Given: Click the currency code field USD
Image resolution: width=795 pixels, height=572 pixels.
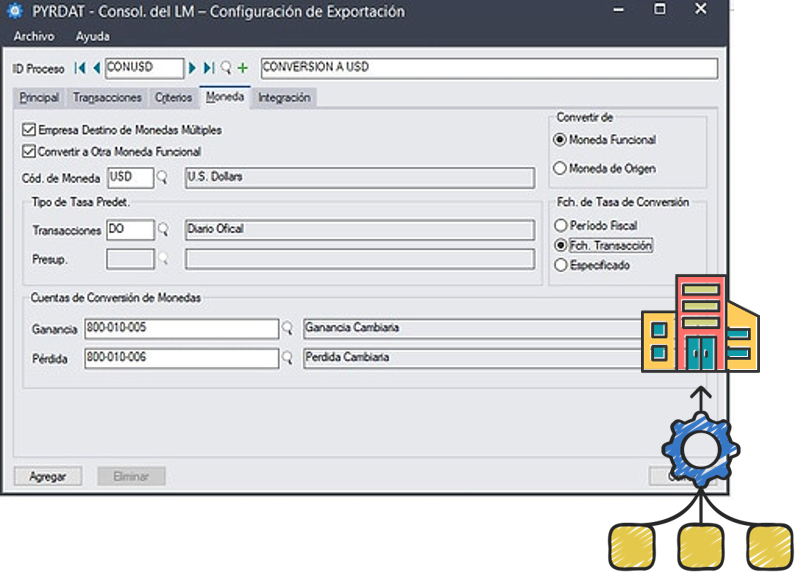Looking at the screenshot, I should pos(130,177).
